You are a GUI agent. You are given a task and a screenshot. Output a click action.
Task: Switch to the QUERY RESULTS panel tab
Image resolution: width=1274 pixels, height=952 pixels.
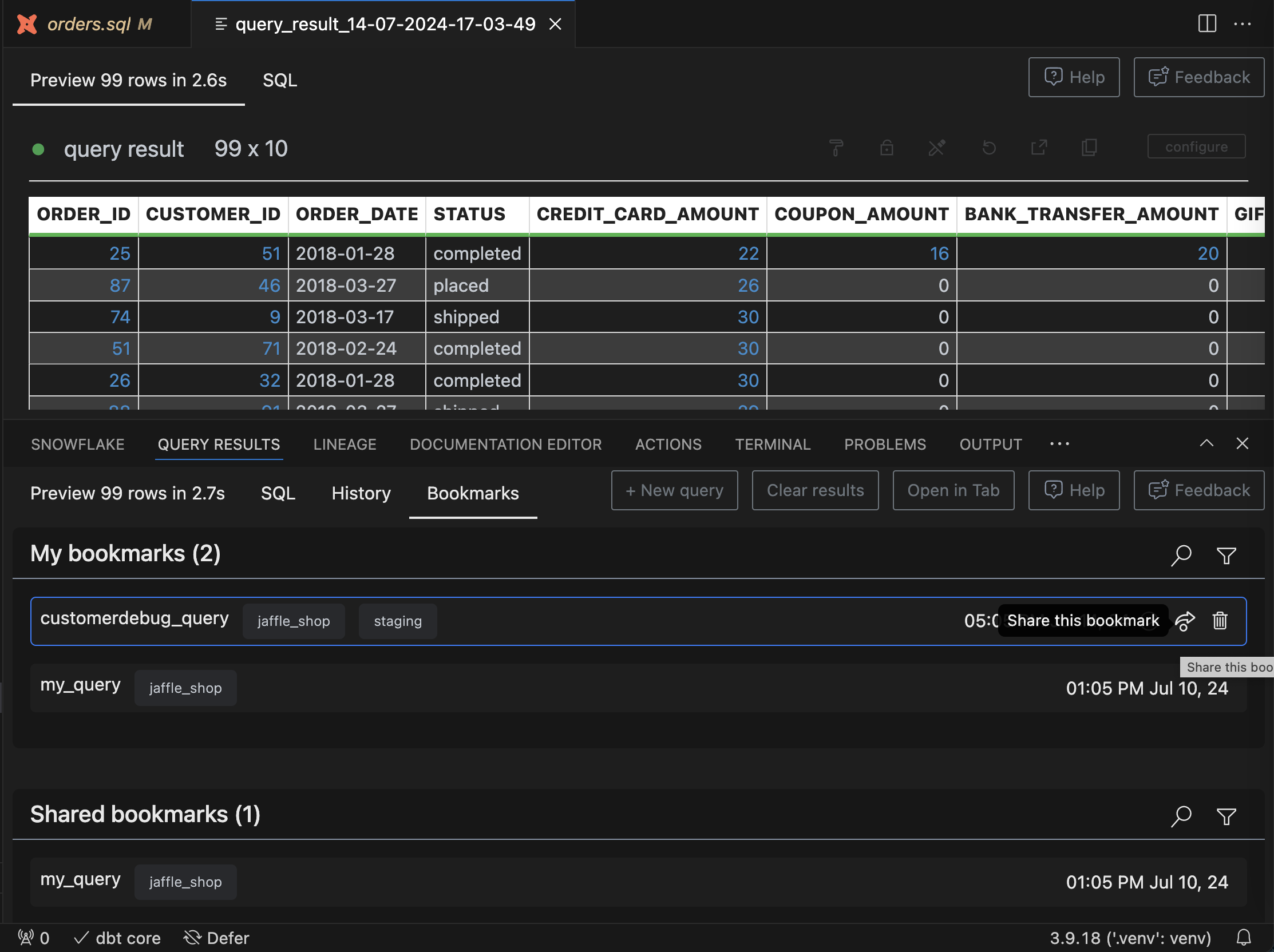tap(219, 444)
